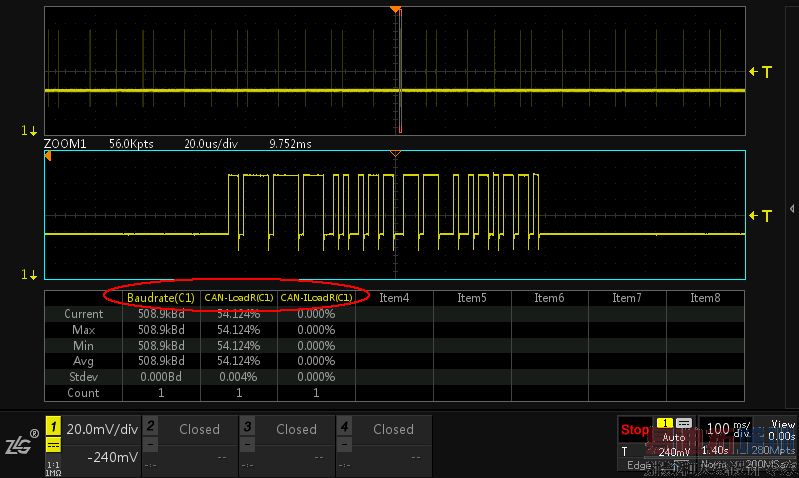Click the orange corner marker of zoom window
Screen dimensions: 799x478
[49, 155]
